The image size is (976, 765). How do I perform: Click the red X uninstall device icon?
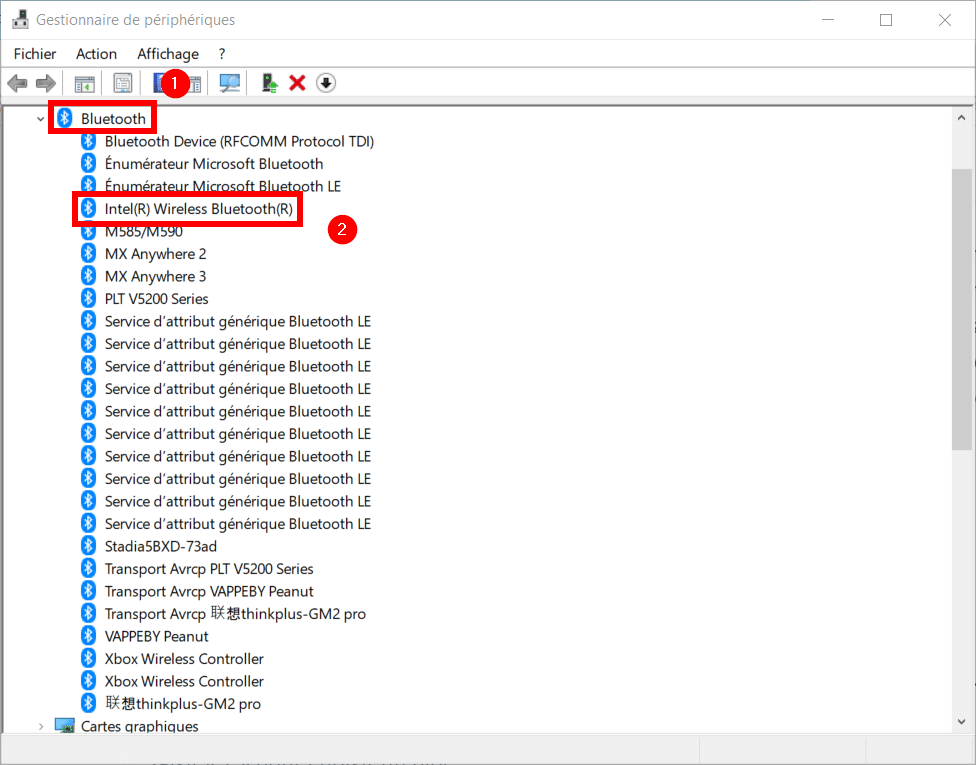297,83
